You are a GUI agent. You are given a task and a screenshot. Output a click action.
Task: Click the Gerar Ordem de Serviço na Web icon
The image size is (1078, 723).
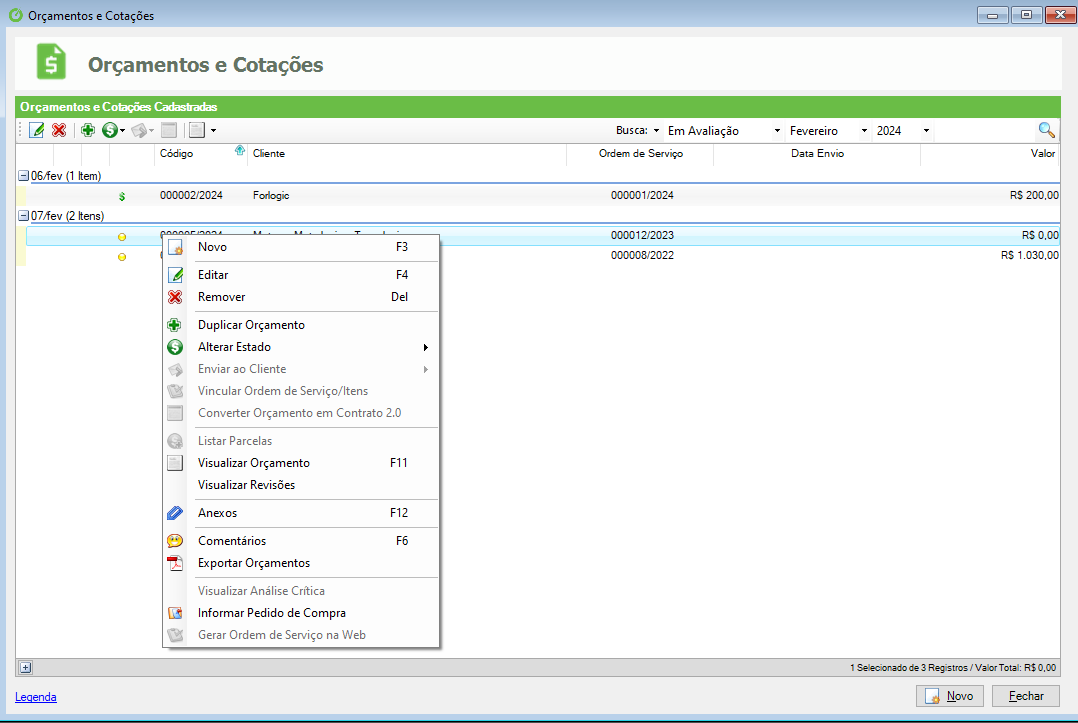tap(175, 635)
